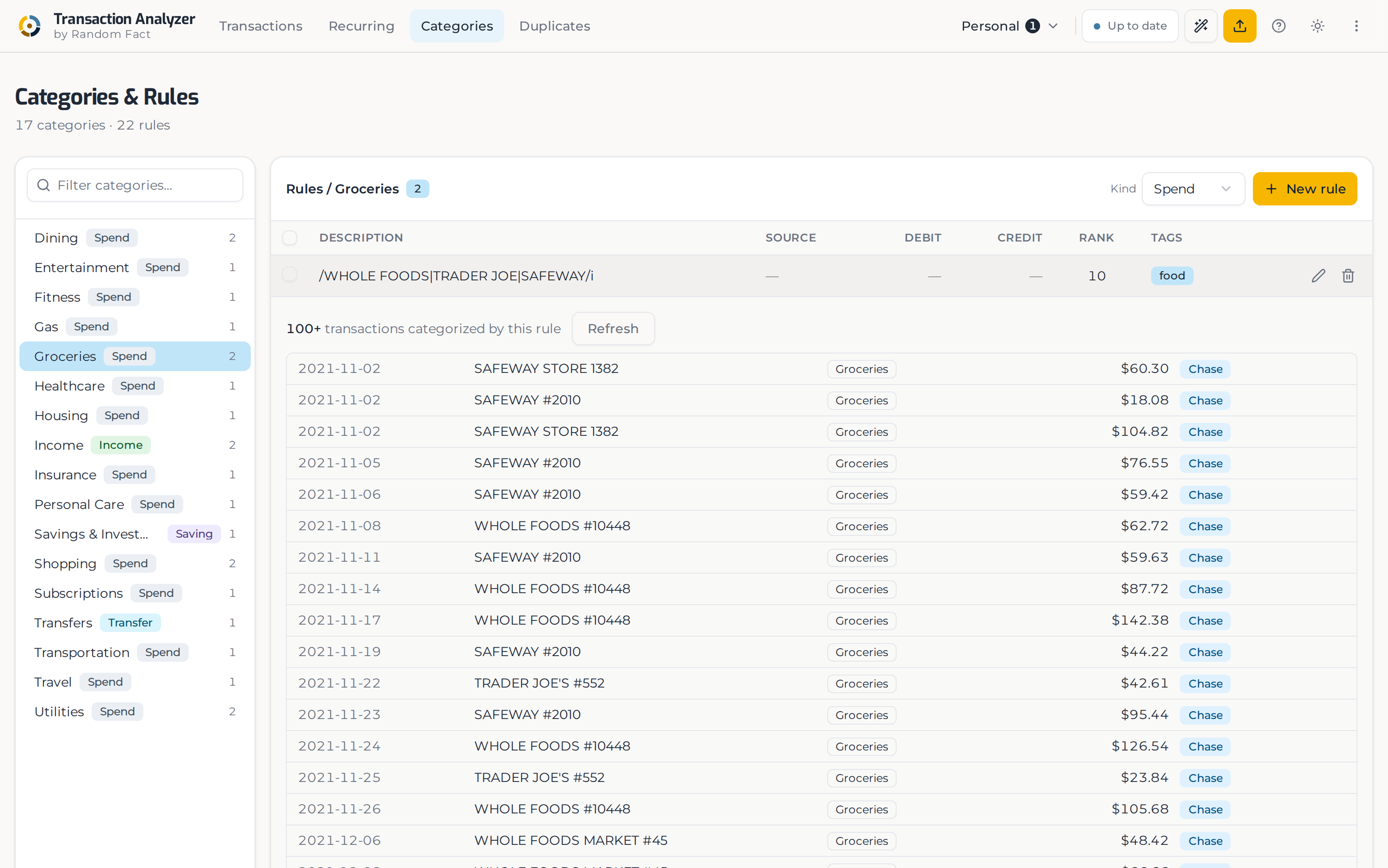Focus the Filter categories search field
The image size is (1388, 868).
click(135, 185)
